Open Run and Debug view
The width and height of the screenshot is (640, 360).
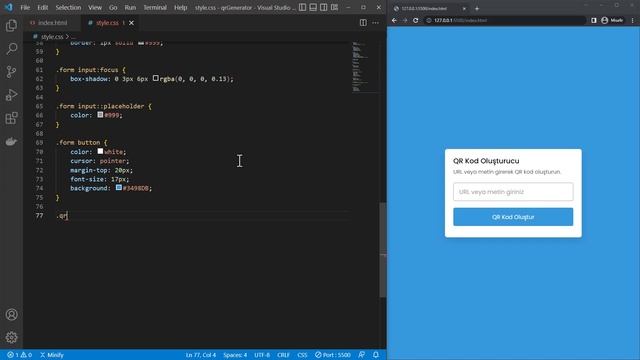[x=11, y=95]
